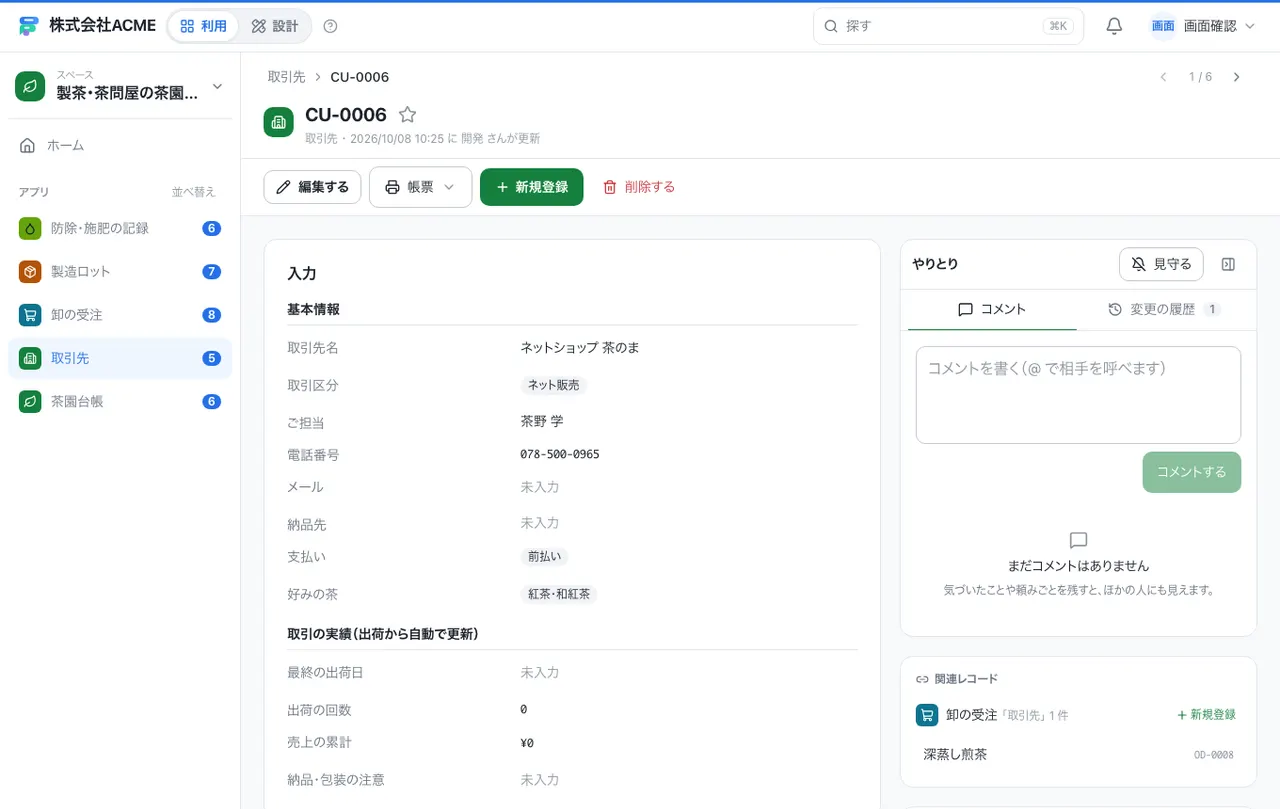Click the CU-0006 record building icon

pyautogui.click(x=279, y=122)
